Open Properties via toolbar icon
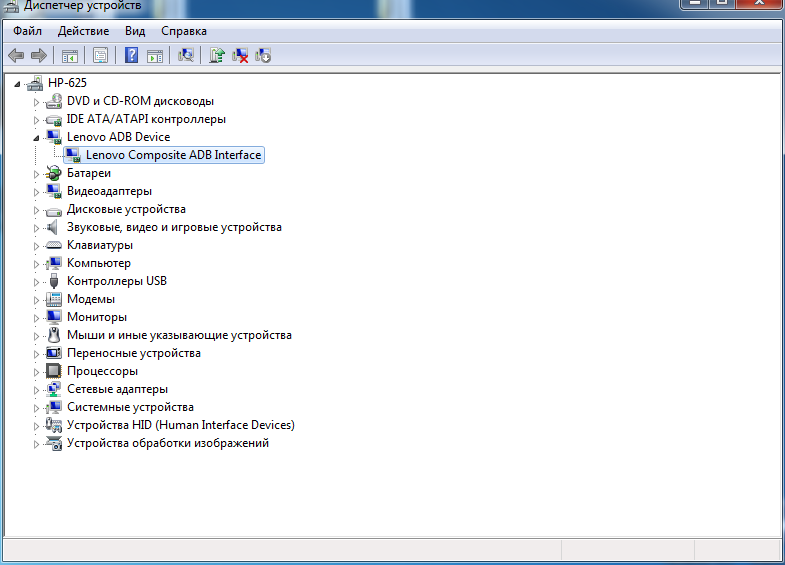785x565 pixels. [x=100, y=56]
